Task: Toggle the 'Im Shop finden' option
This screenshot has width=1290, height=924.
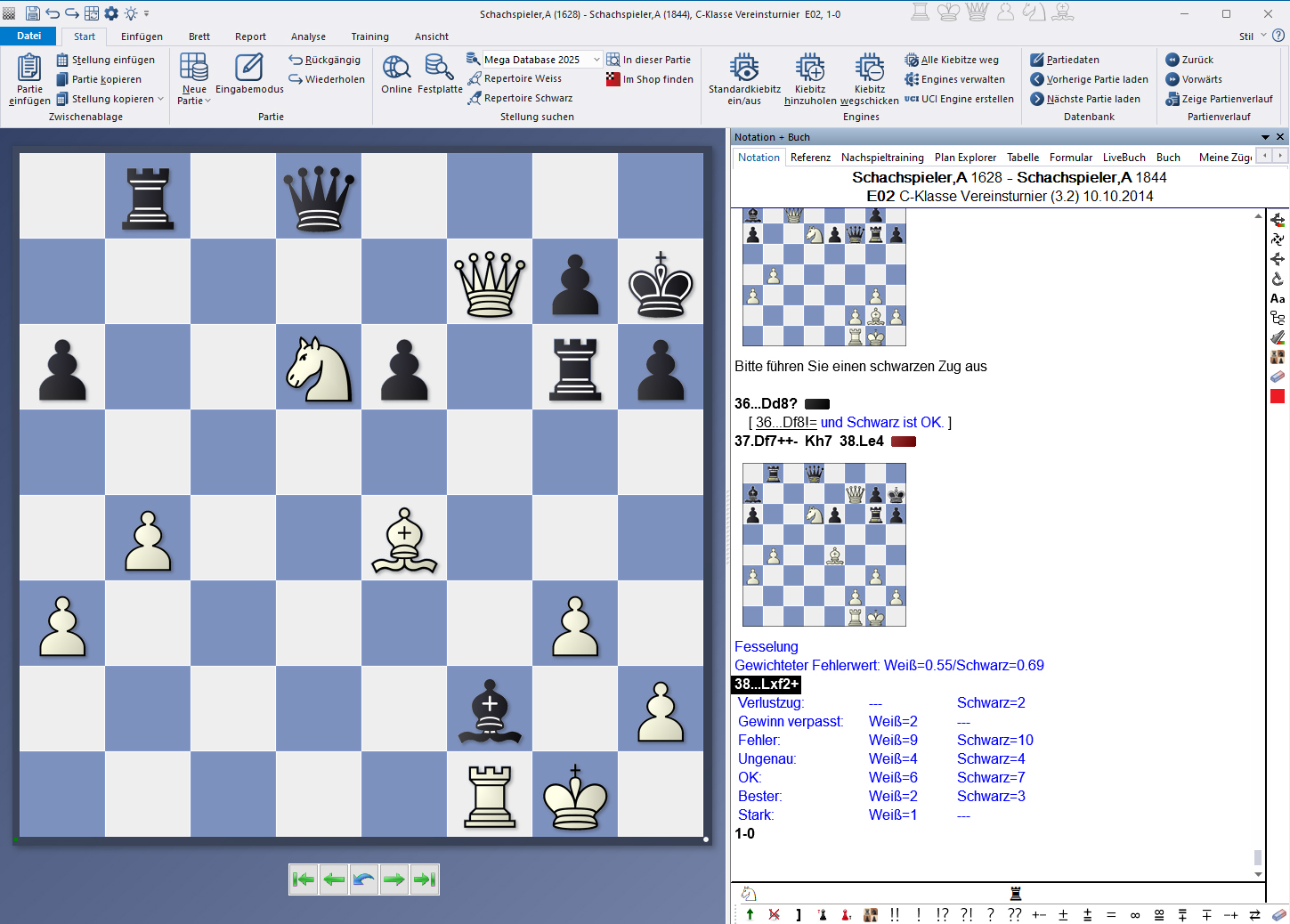Action: click(x=650, y=78)
